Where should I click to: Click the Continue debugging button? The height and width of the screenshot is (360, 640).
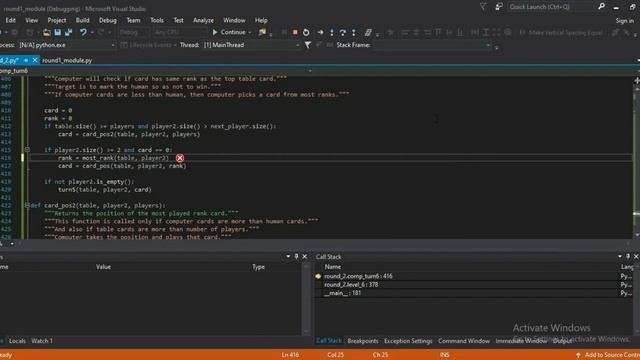[229, 32]
